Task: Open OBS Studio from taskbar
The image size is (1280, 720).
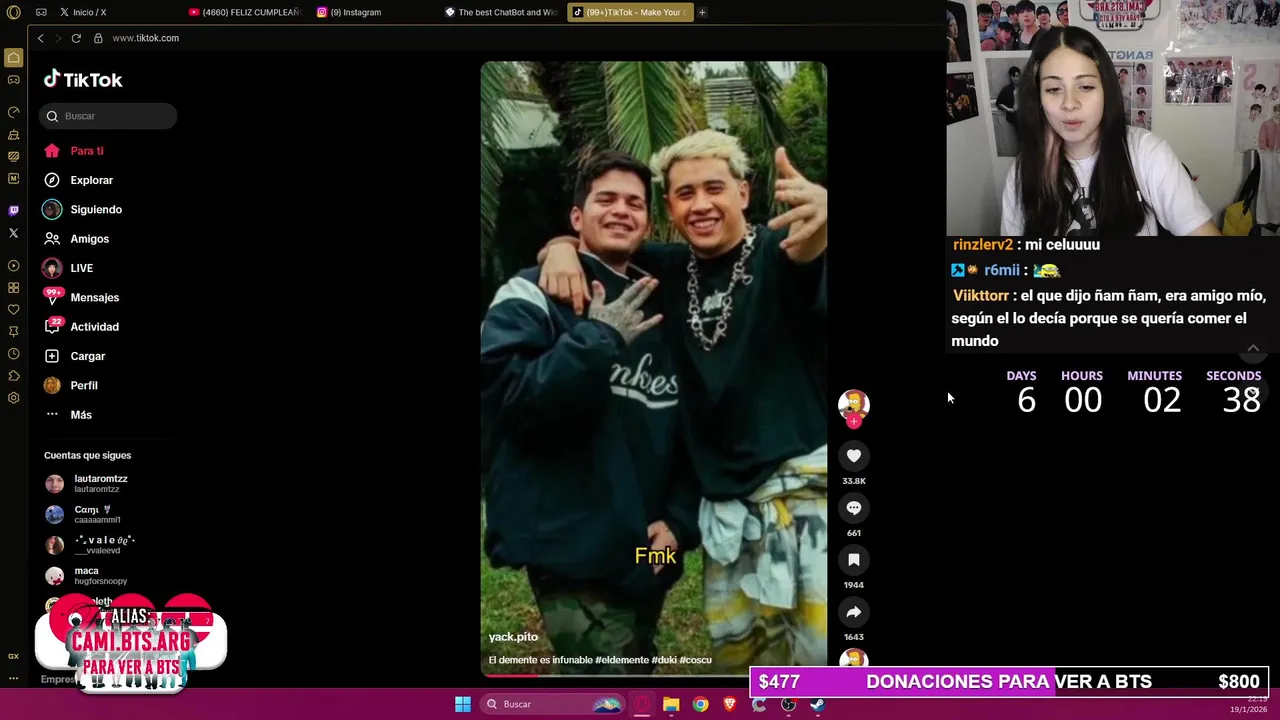Action: tap(788, 704)
